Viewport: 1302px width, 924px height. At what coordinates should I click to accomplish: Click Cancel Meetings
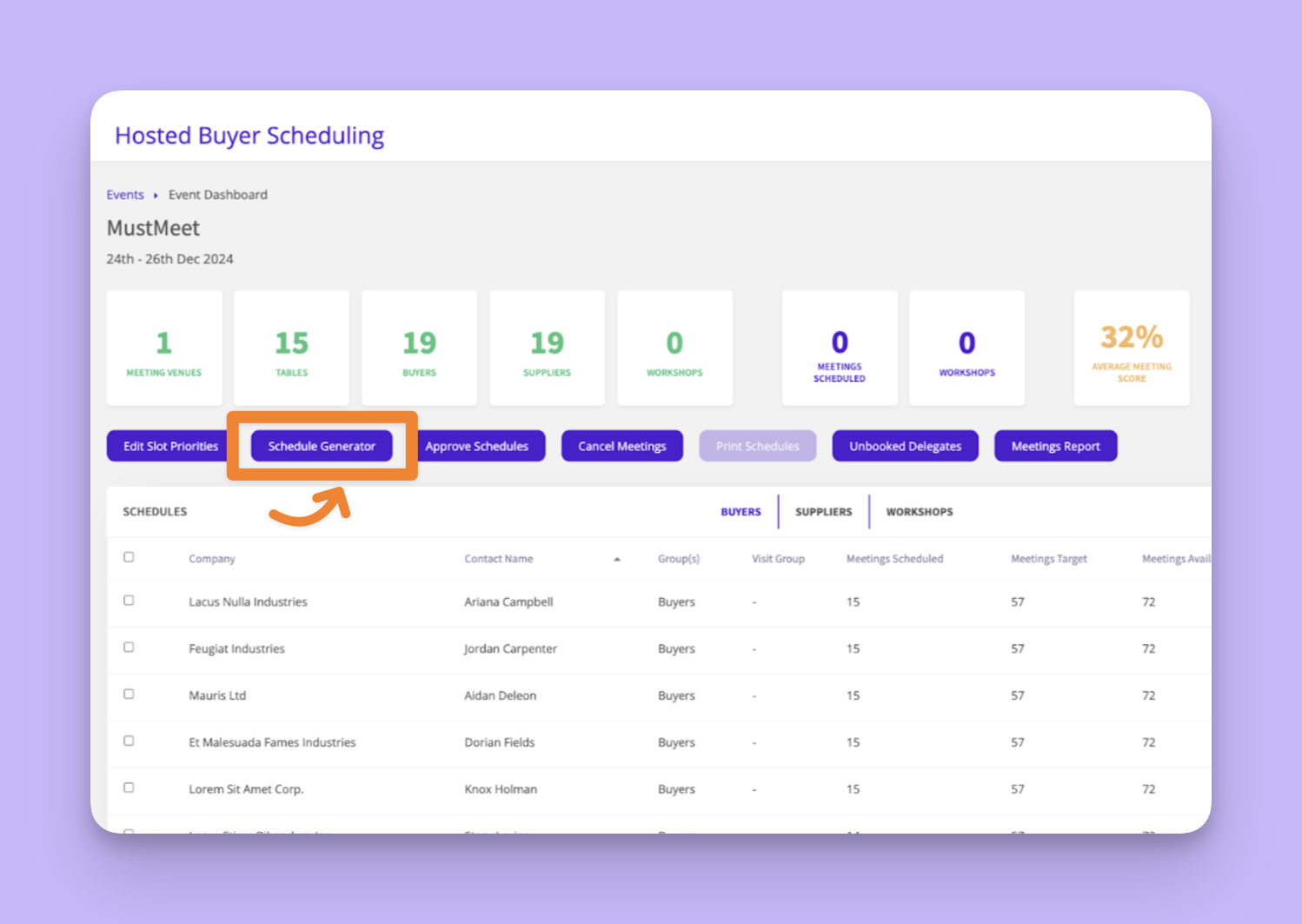click(621, 446)
